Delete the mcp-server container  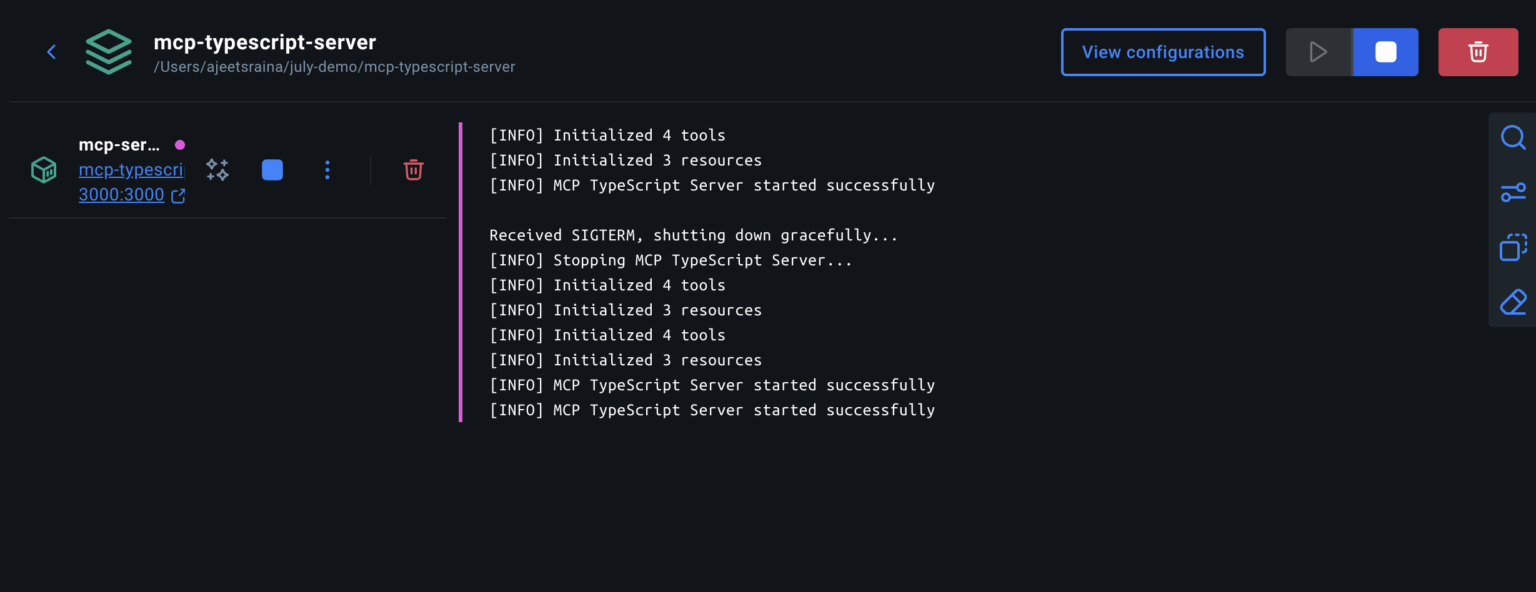[413, 169]
